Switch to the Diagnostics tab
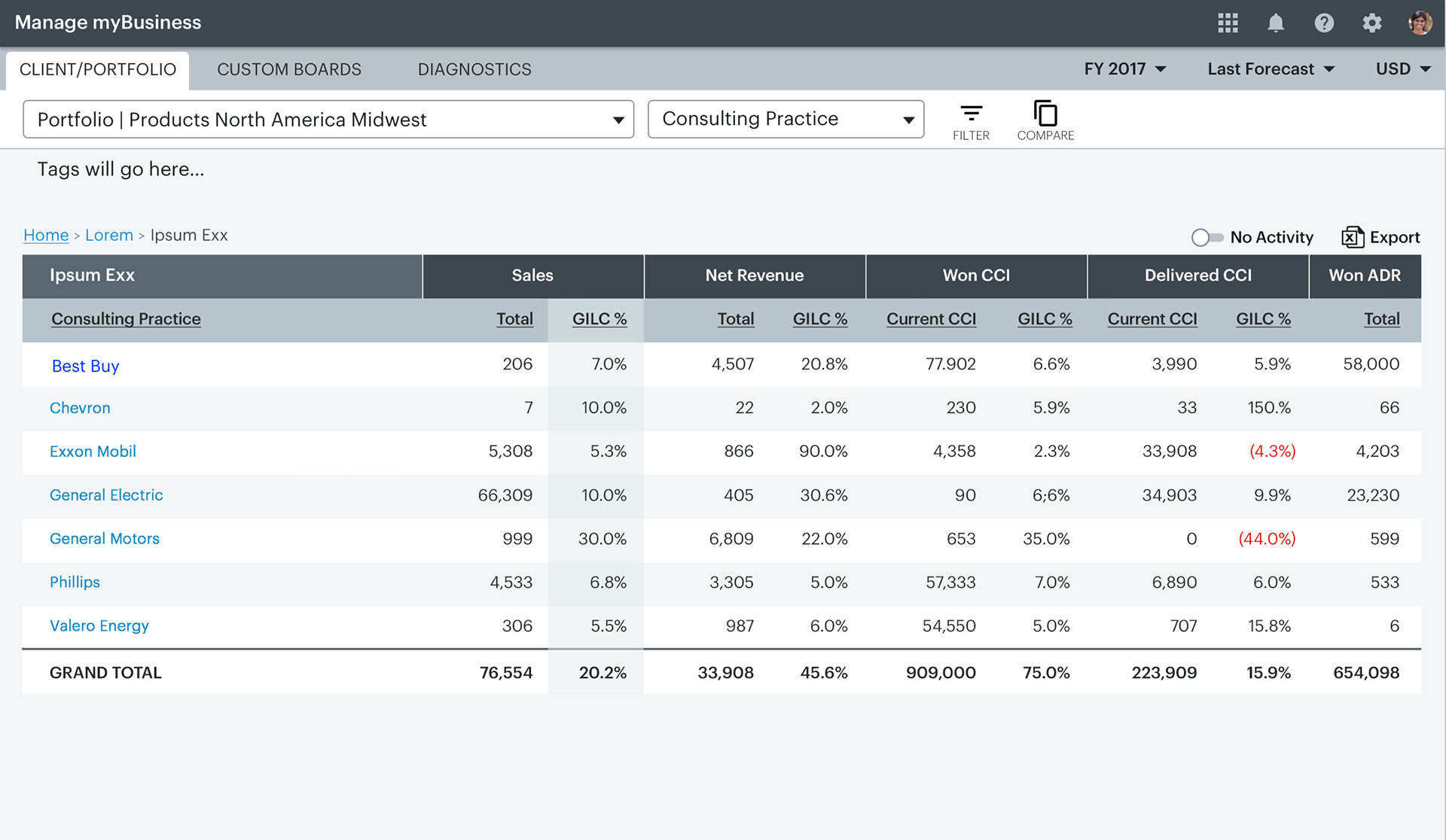 [474, 70]
